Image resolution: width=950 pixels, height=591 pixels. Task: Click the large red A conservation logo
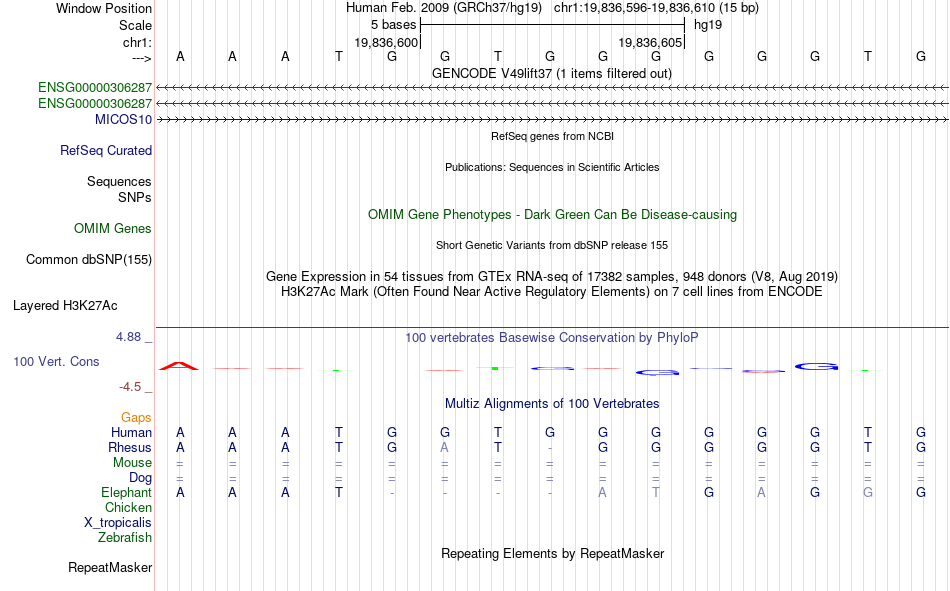[179, 366]
